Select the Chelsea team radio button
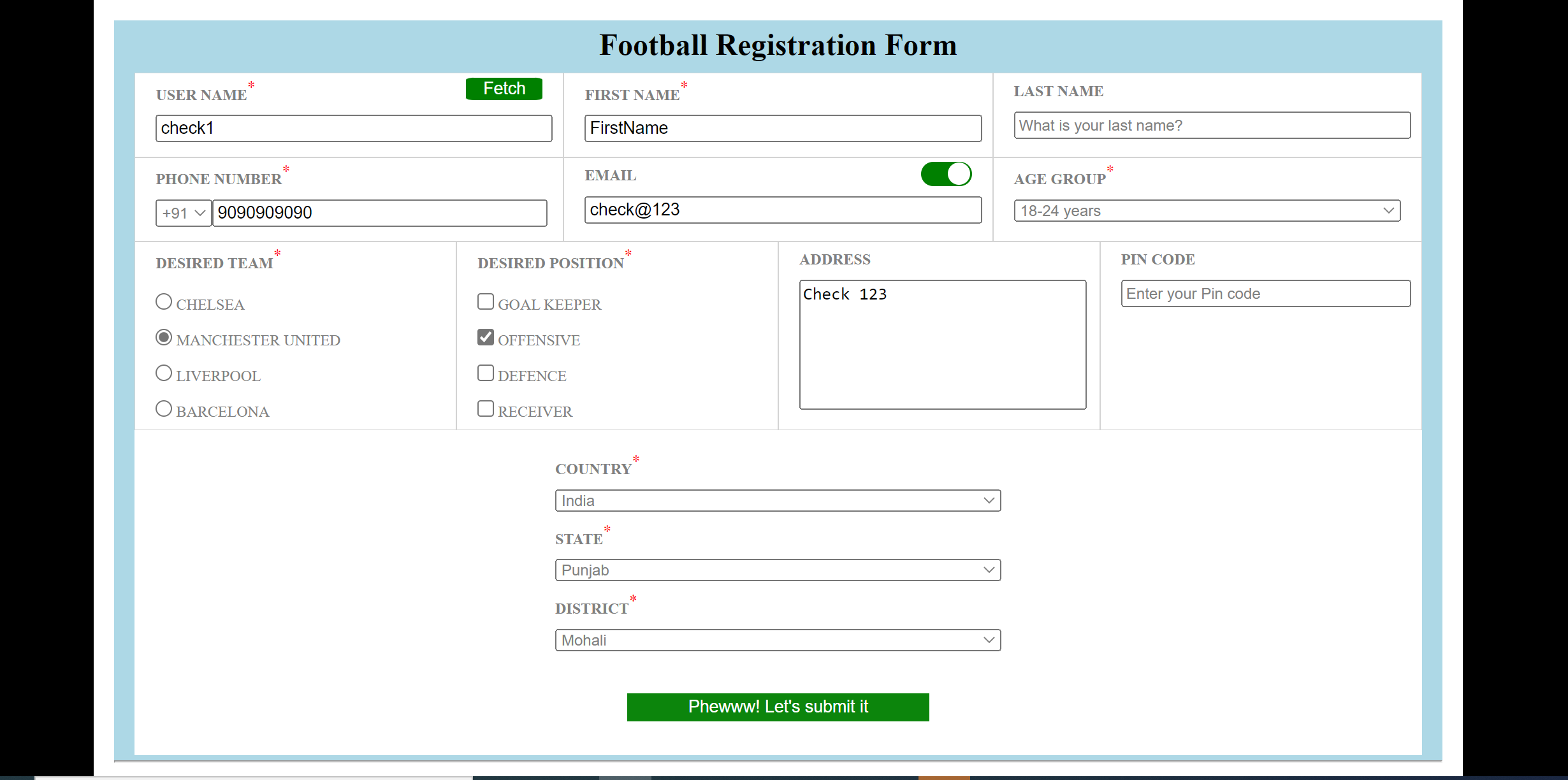Viewport: 1568px width, 780px height. (x=164, y=301)
